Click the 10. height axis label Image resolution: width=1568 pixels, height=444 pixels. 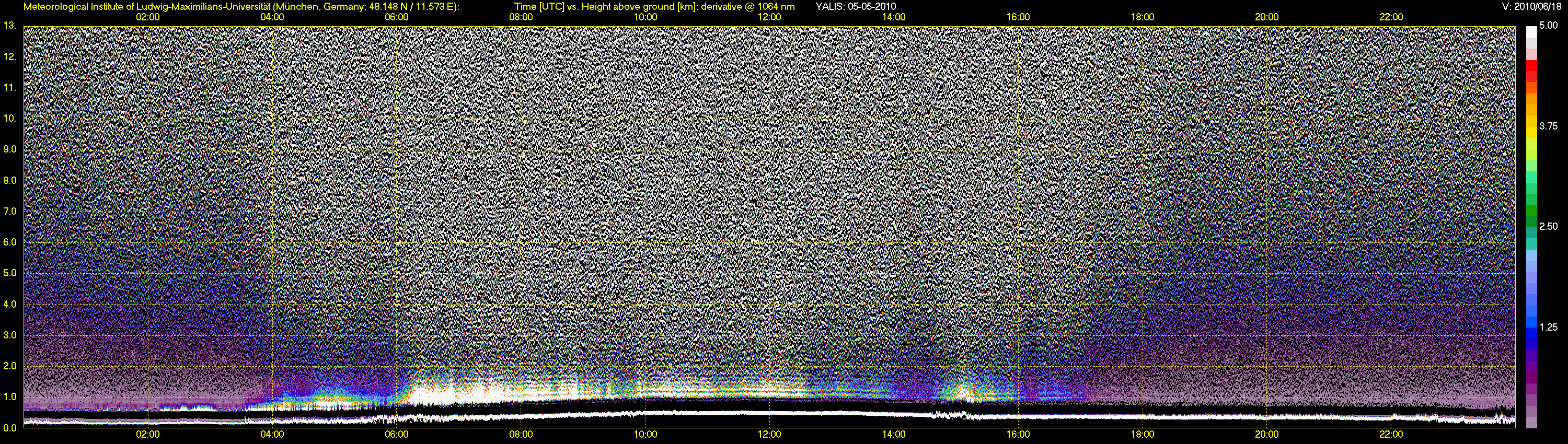[x=10, y=119]
